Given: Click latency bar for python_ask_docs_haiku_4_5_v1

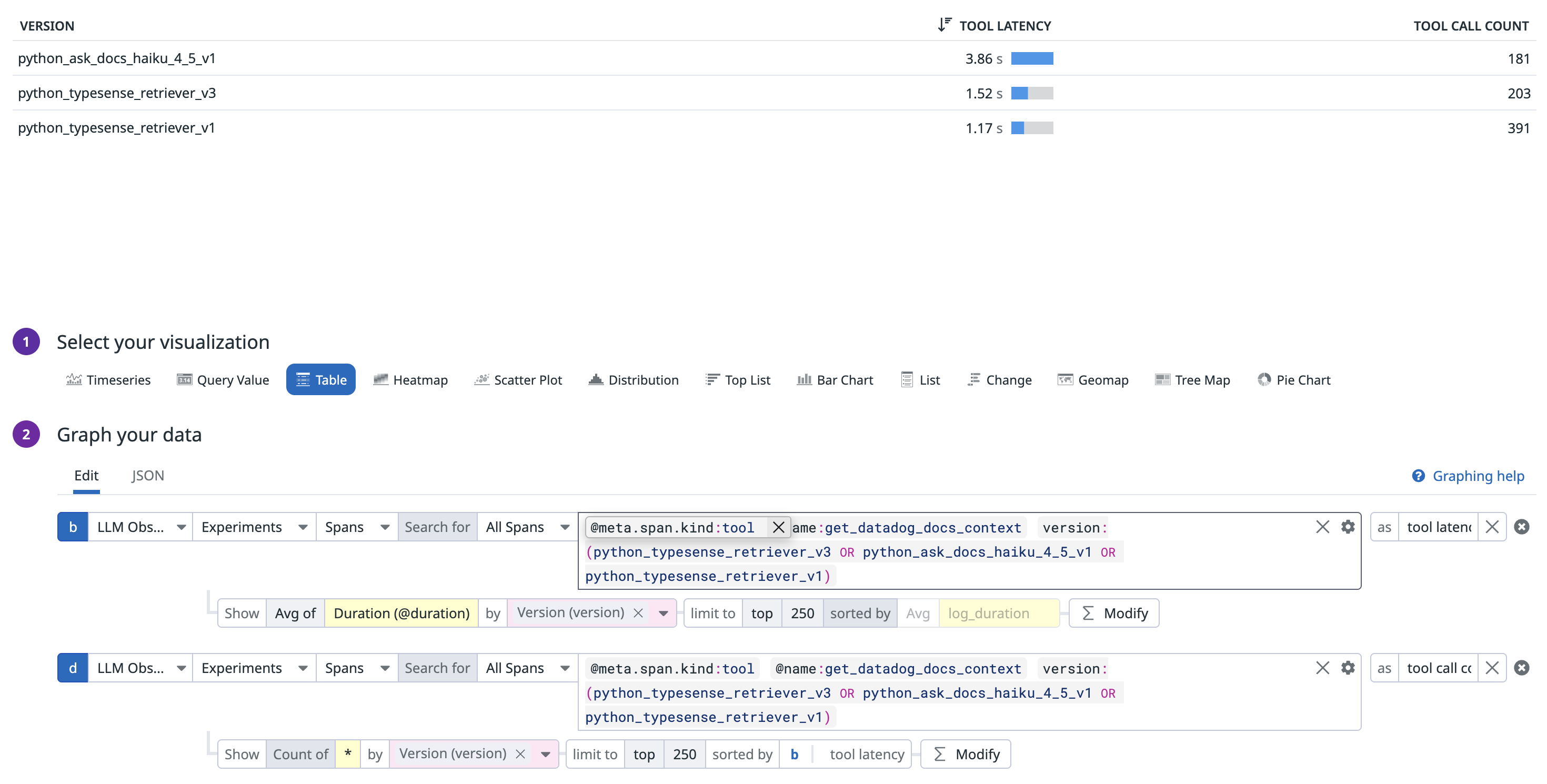Looking at the screenshot, I should coord(1032,58).
